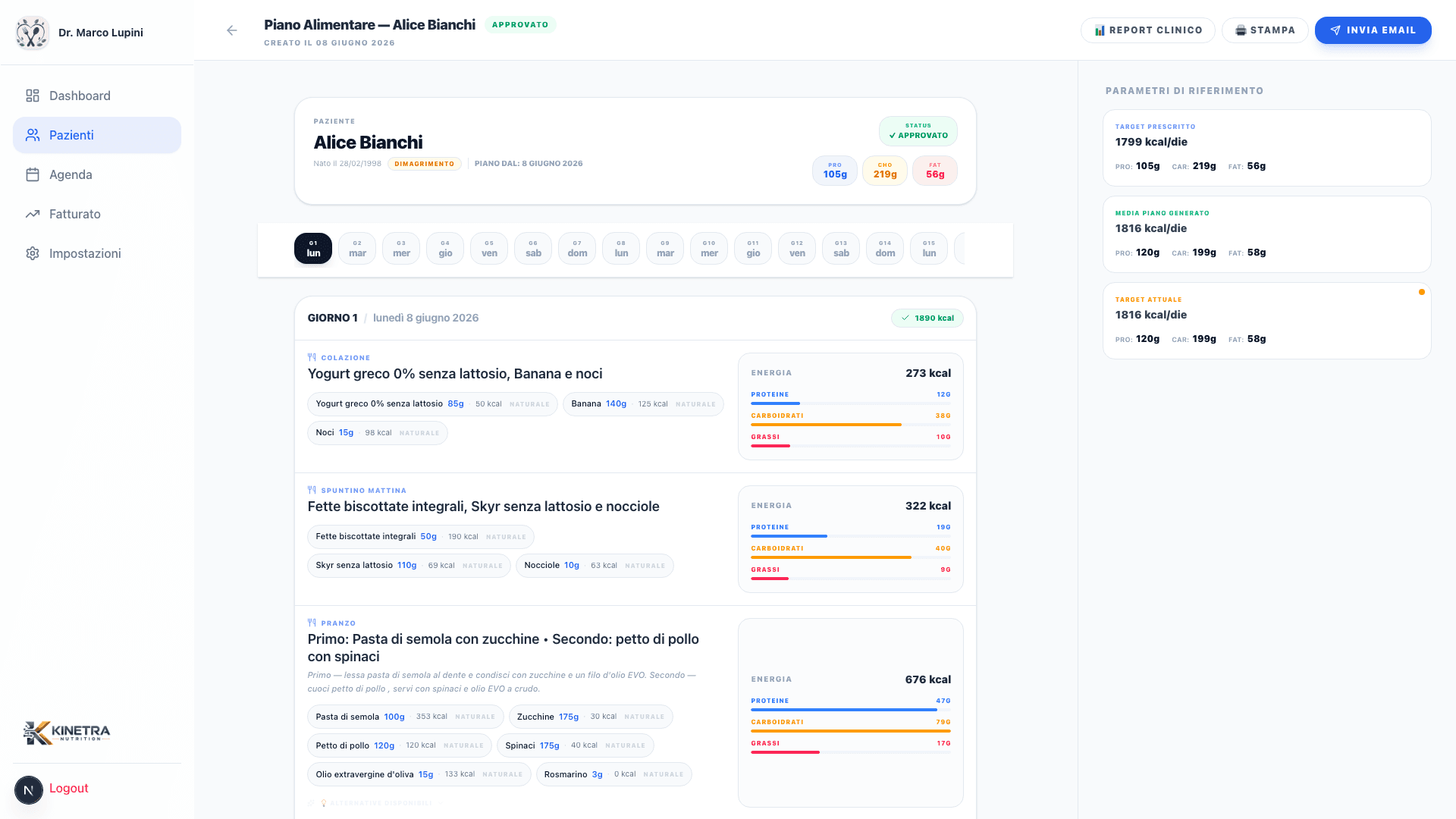Screen dimensions: 1456x819
Task: Send plan with Invia Email button
Action: tap(1373, 30)
